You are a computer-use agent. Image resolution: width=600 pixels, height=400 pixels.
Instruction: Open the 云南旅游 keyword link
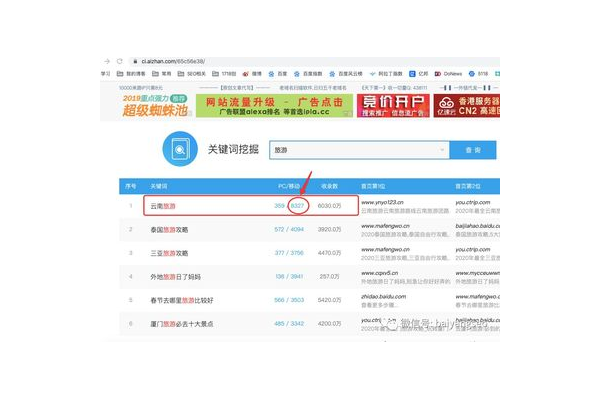[x=161, y=205]
